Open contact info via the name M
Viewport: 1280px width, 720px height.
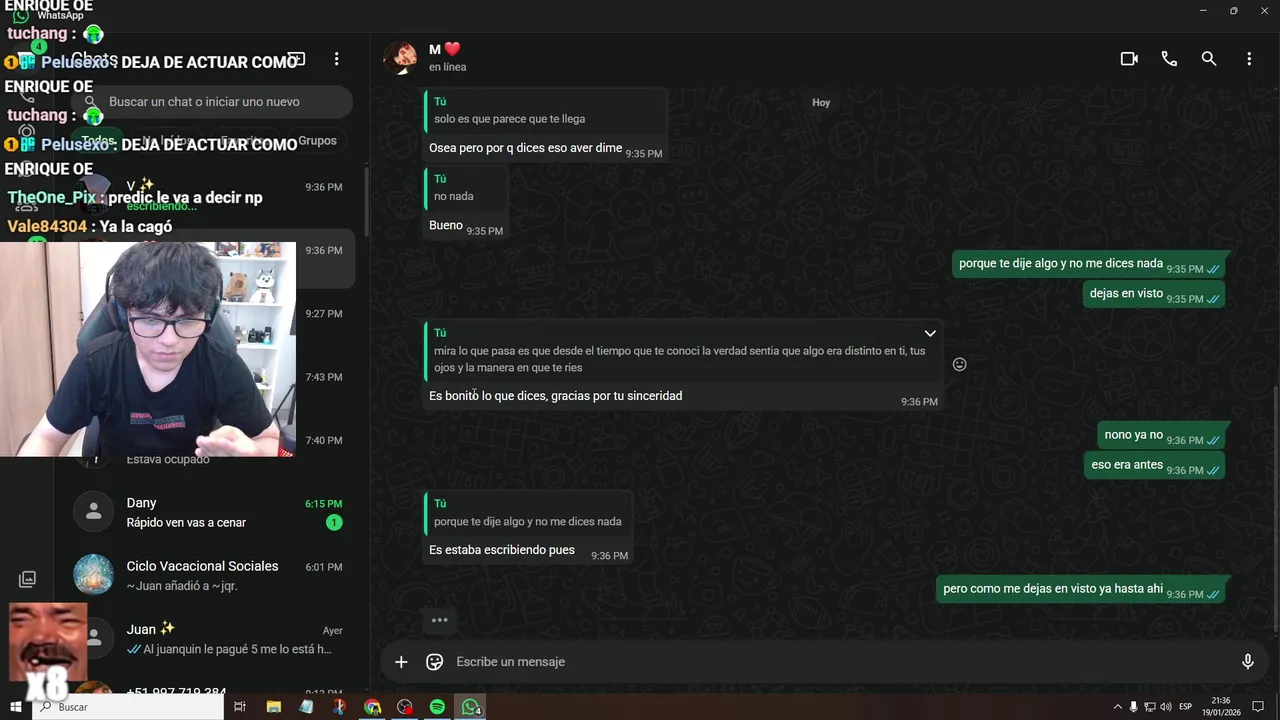point(433,49)
